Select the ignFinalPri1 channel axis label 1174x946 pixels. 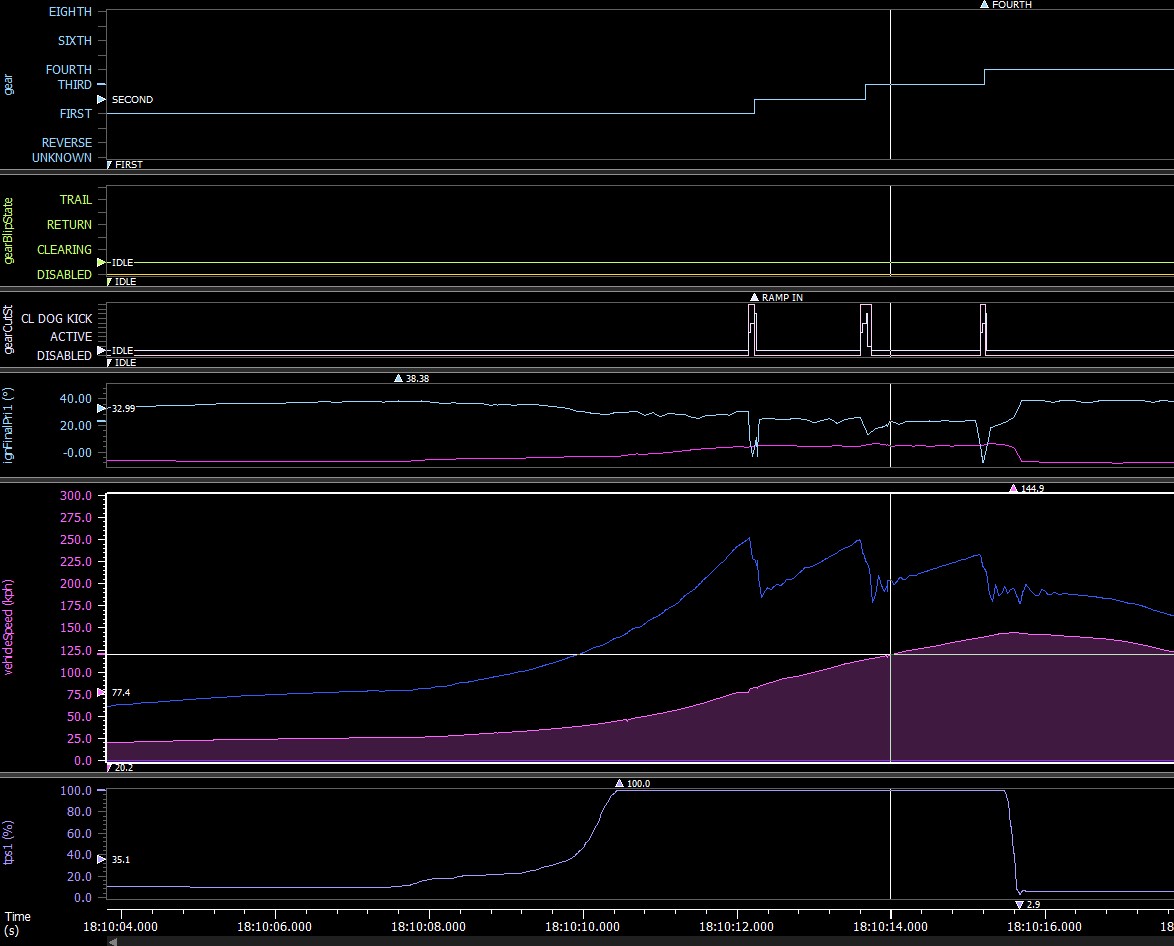pyautogui.click(x=10, y=424)
